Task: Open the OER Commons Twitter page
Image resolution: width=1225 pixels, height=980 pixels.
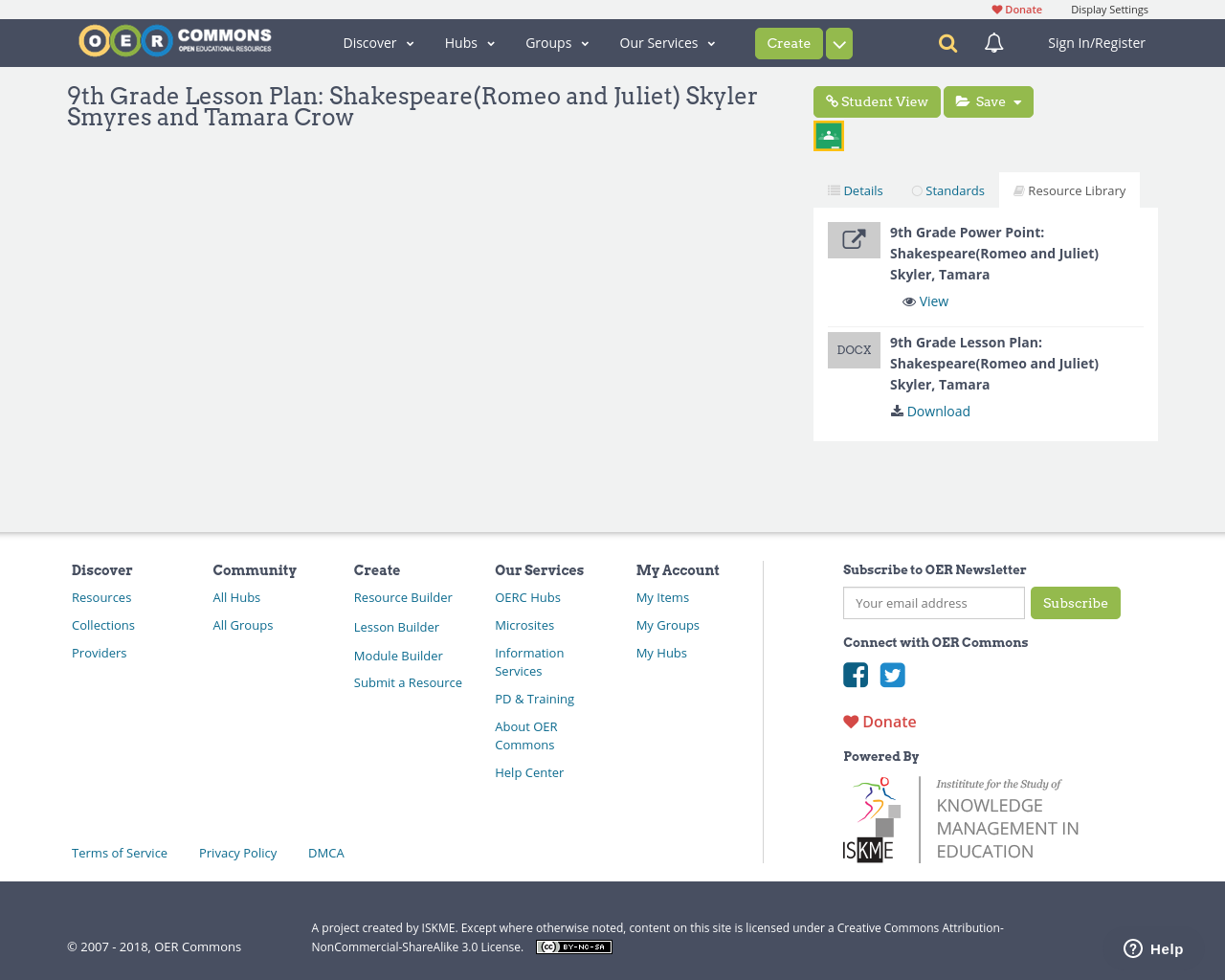Action: pos(892,675)
